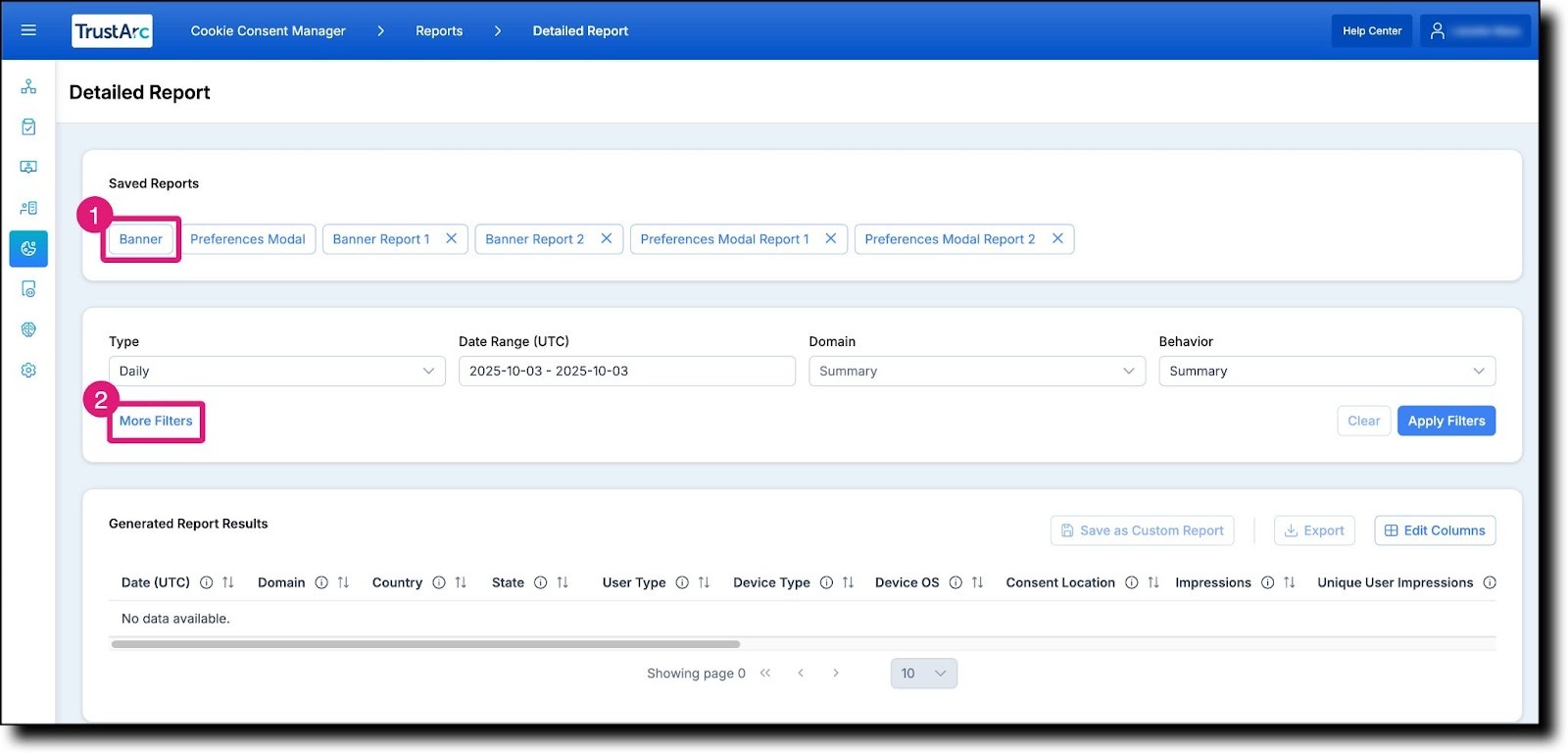Open the document settings sidebar icon
1568x753 pixels.
tap(28, 289)
